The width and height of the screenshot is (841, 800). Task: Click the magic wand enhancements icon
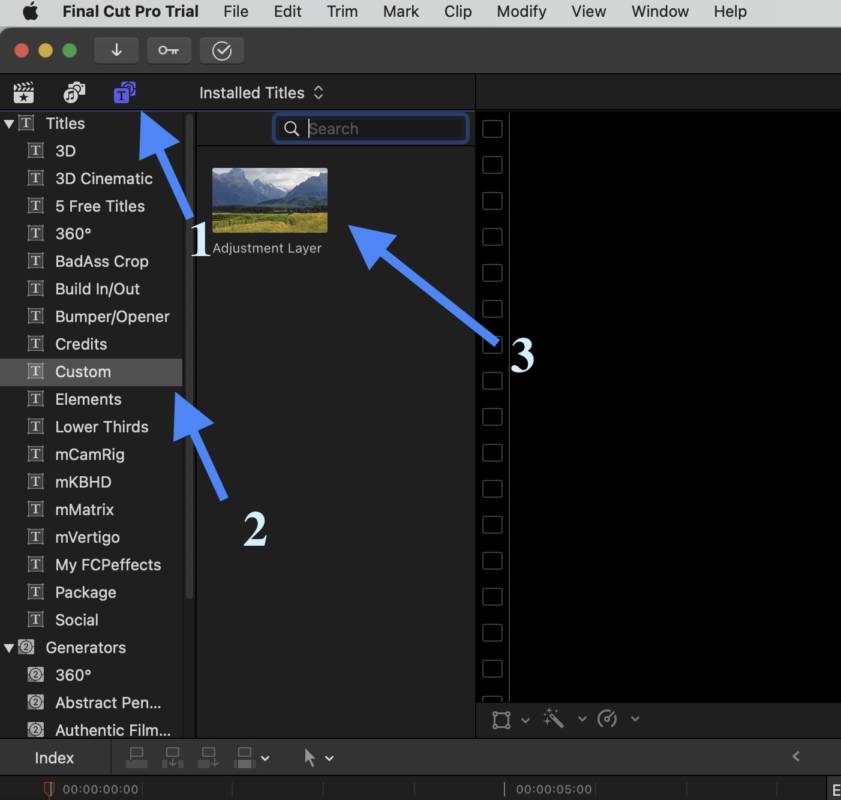tap(554, 718)
